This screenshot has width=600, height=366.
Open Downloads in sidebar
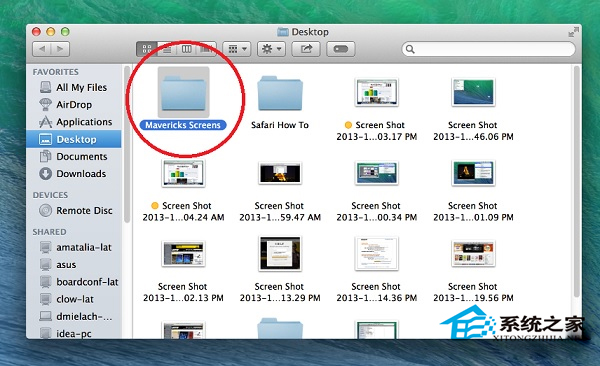click(74, 173)
